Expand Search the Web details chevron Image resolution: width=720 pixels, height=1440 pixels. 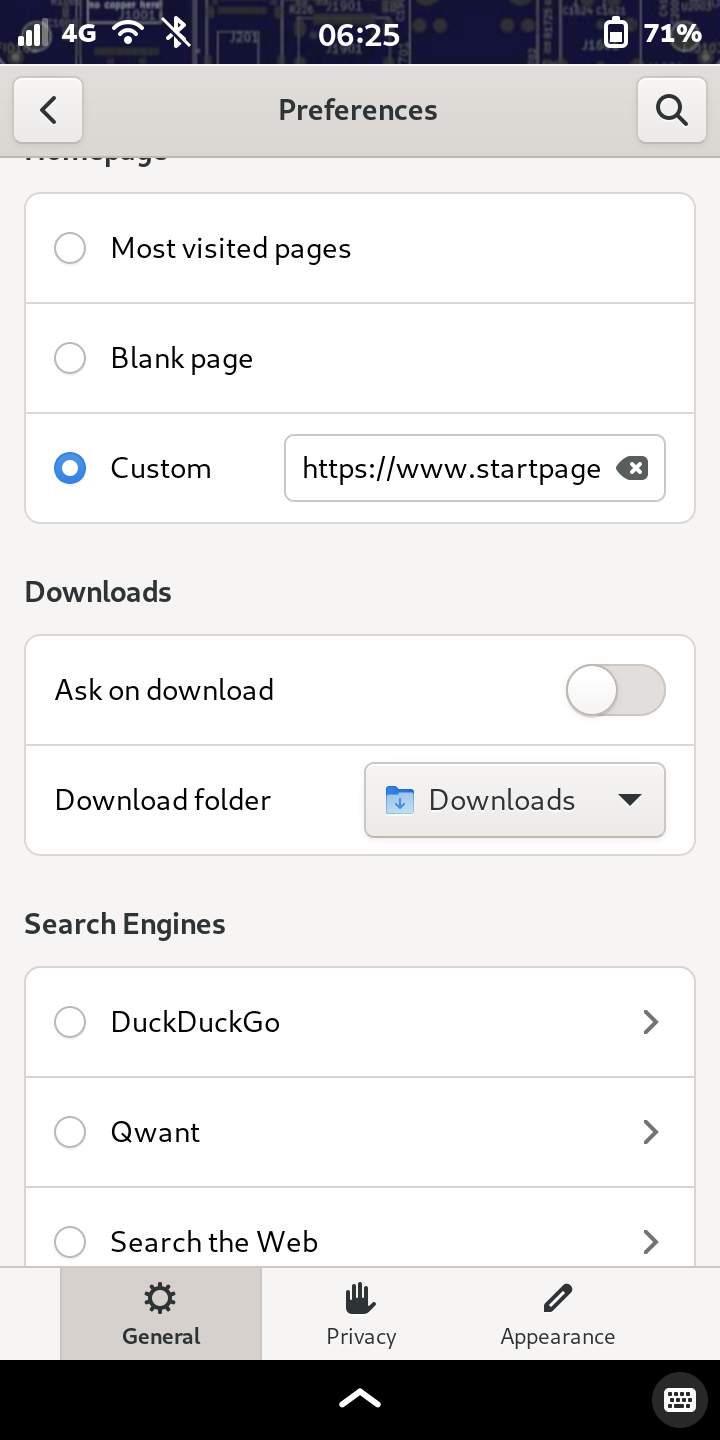coord(651,1242)
